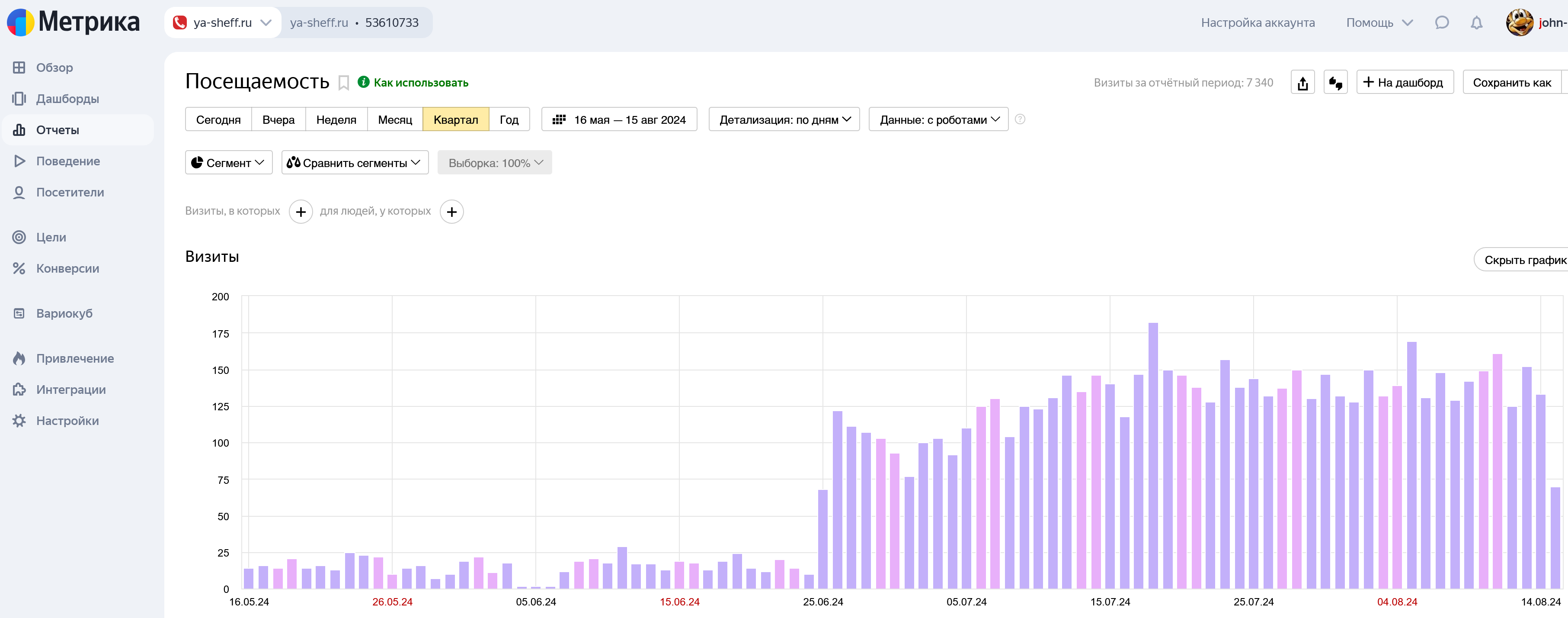Image resolution: width=1568 pixels, height=618 pixels.
Task: Open Цели in the sidebar
Action: 51,237
